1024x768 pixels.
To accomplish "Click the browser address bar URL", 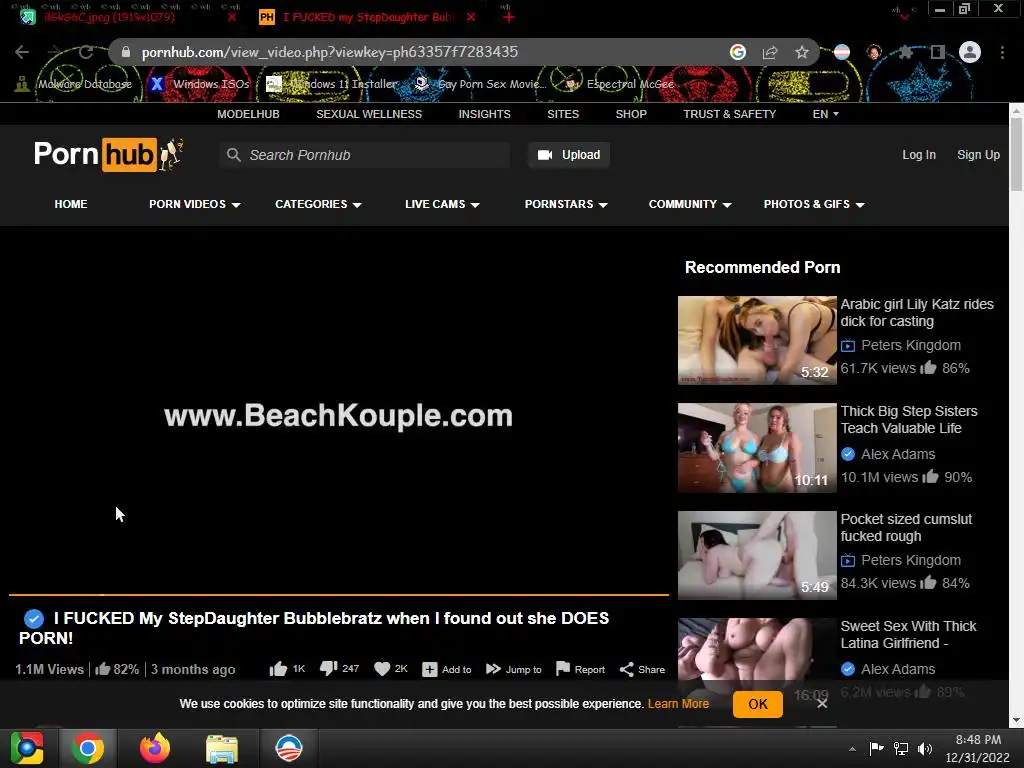I will (330, 52).
